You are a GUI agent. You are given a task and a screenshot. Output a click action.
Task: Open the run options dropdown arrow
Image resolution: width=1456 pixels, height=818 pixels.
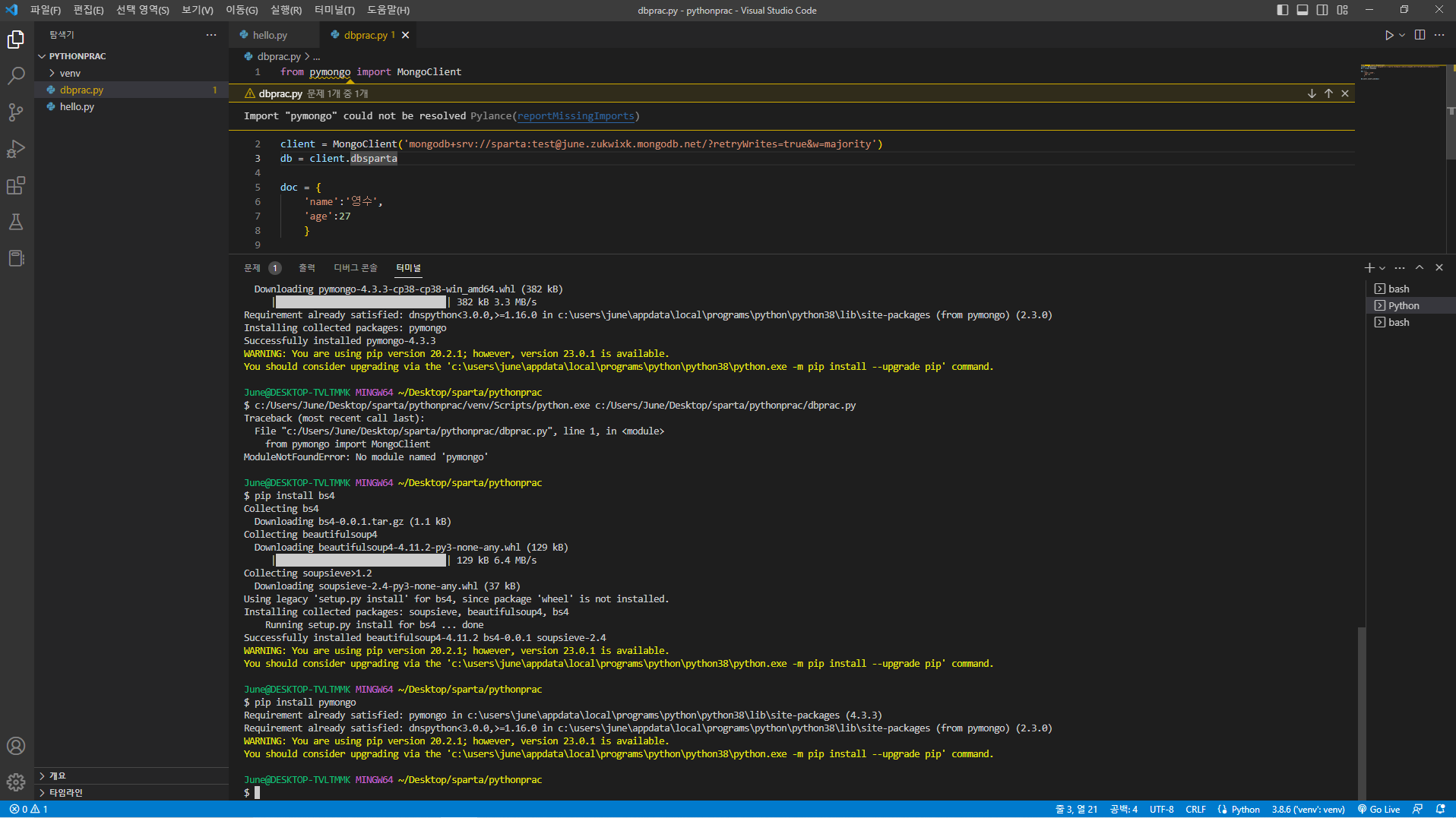[x=1402, y=35]
